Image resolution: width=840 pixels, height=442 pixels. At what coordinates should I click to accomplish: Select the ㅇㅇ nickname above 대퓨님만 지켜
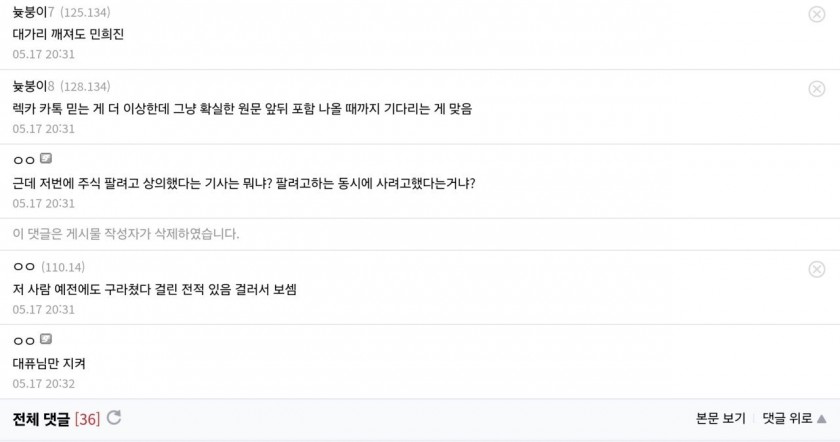tap(24, 341)
